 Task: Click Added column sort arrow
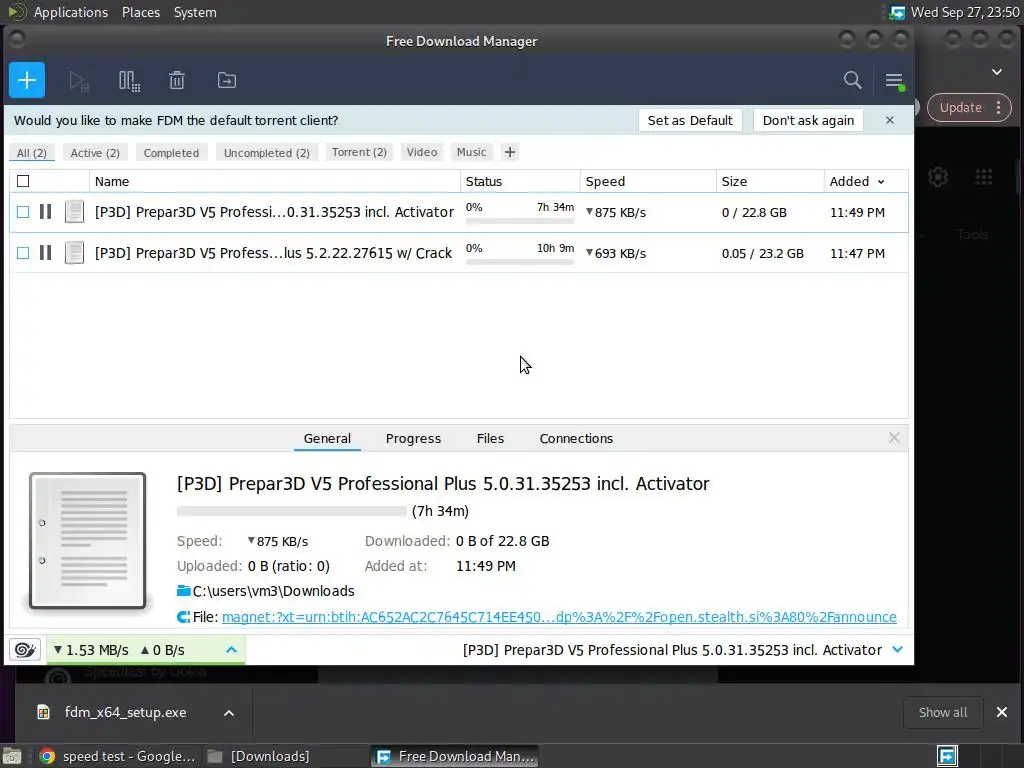(x=881, y=182)
